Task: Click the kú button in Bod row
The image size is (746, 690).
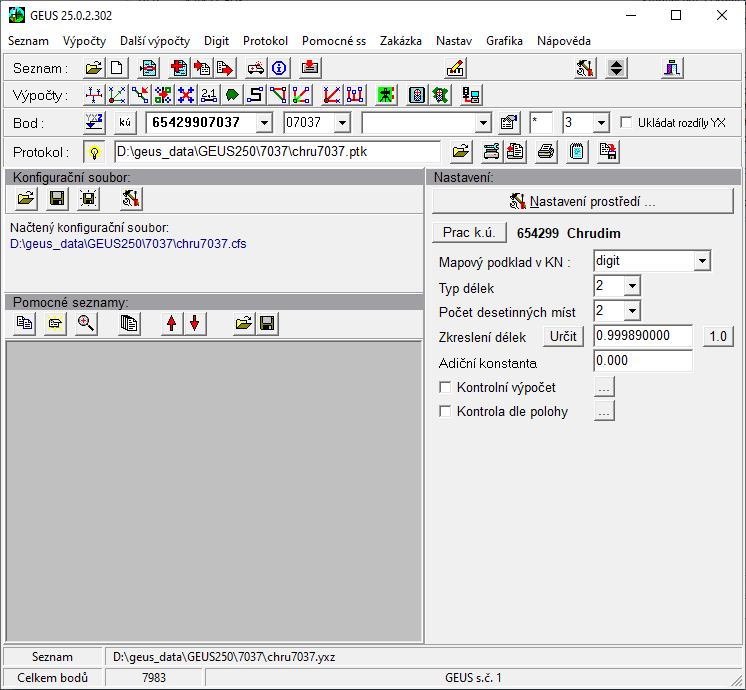Action: click(x=125, y=123)
